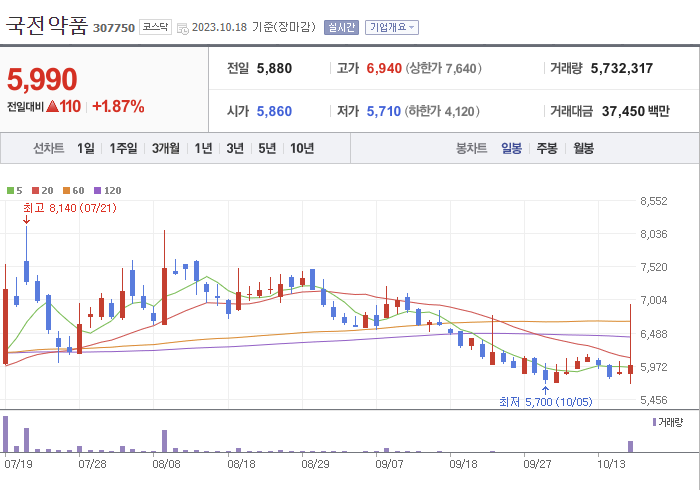Image resolution: width=700 pixels, height=490 pixels.
Task: Open the 기업개요 dropdown
Action: (392, 28)
